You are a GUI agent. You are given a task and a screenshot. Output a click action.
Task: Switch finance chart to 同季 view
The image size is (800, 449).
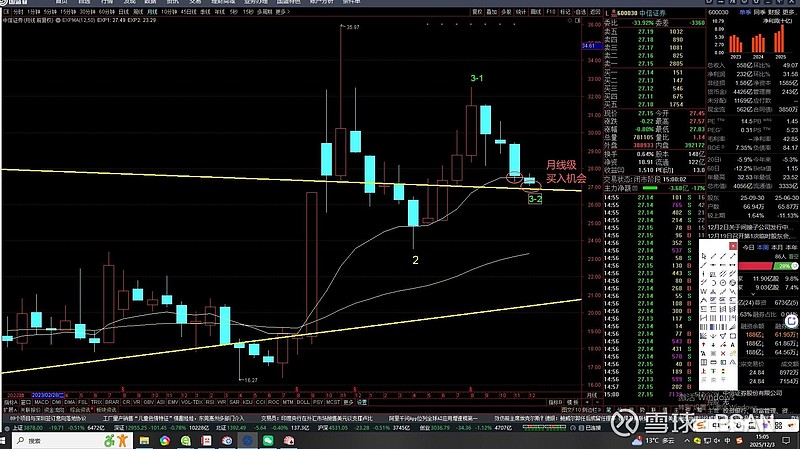[760, 12]
